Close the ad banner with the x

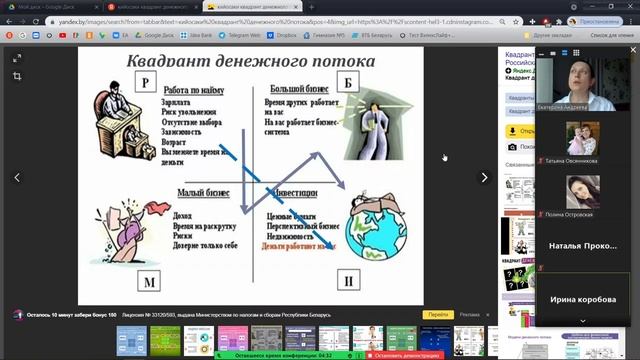coord(487,315)
